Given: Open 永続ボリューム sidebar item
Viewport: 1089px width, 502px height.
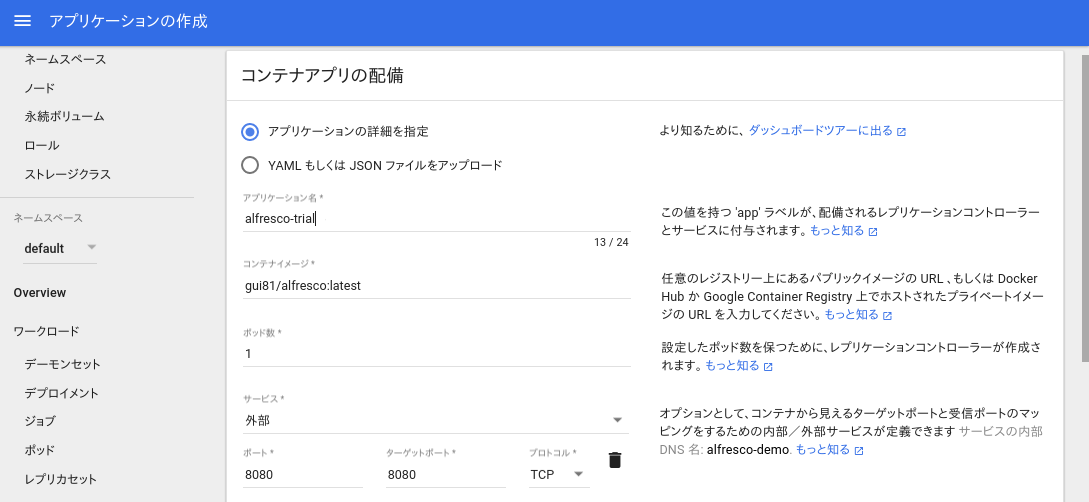Looking at the screenshot, I should tap(65, 117).
